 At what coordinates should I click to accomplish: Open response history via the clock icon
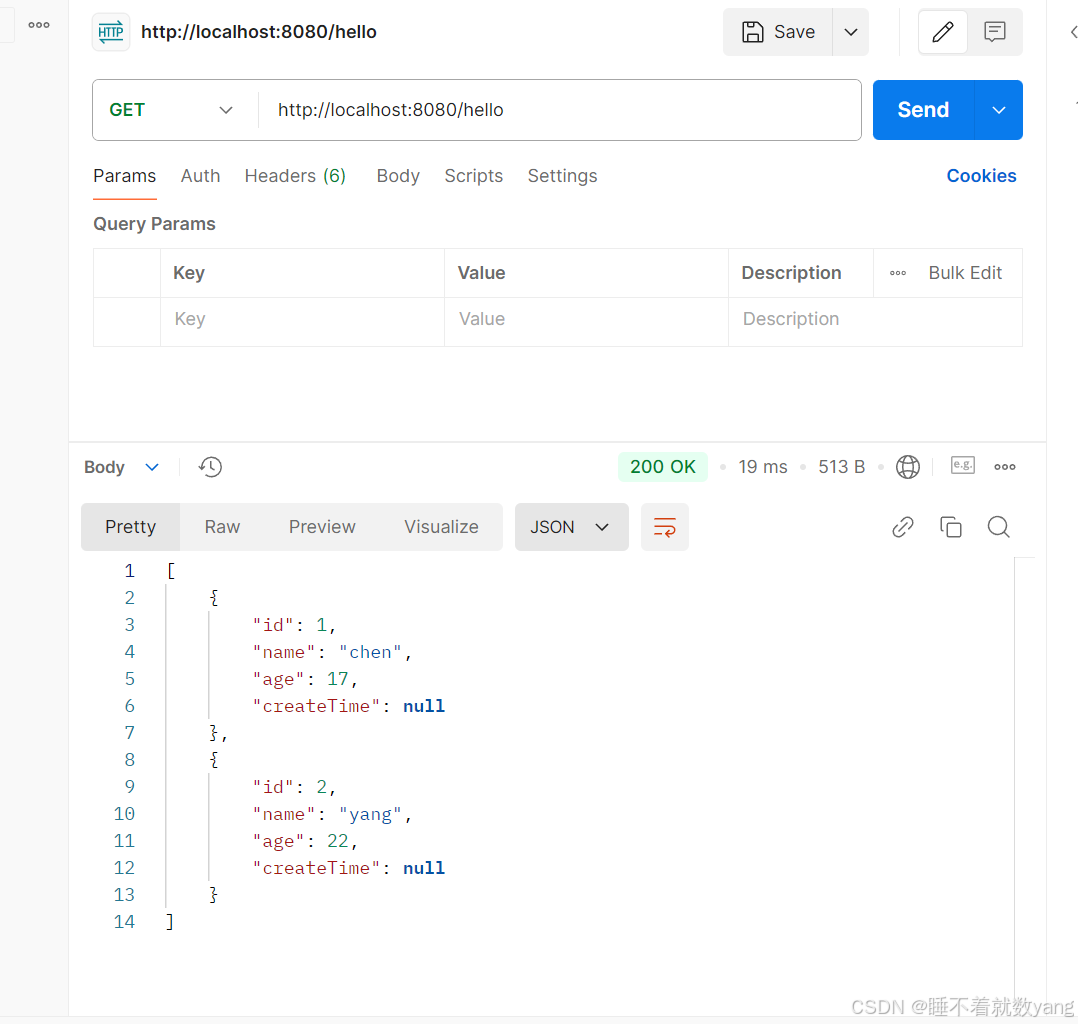pos(209,466)
